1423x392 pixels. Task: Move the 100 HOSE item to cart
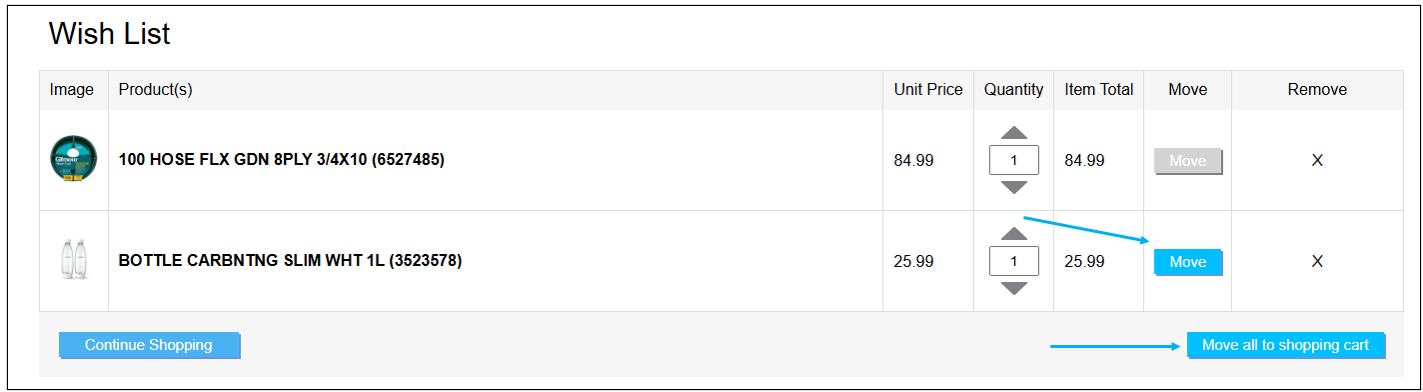[x=1188, y=161]
